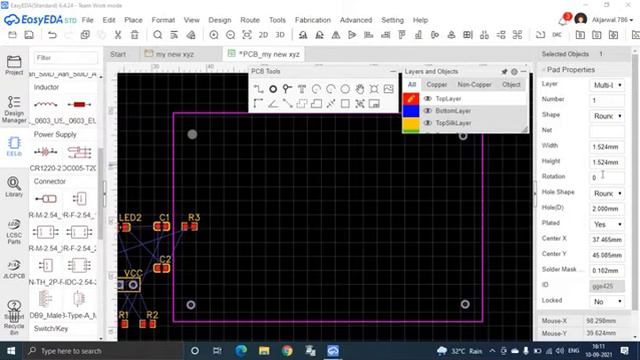The width and height of the screenshot is (640, 360).
Task: Minimize the PCB Tools panel
Action: [393, 71]
